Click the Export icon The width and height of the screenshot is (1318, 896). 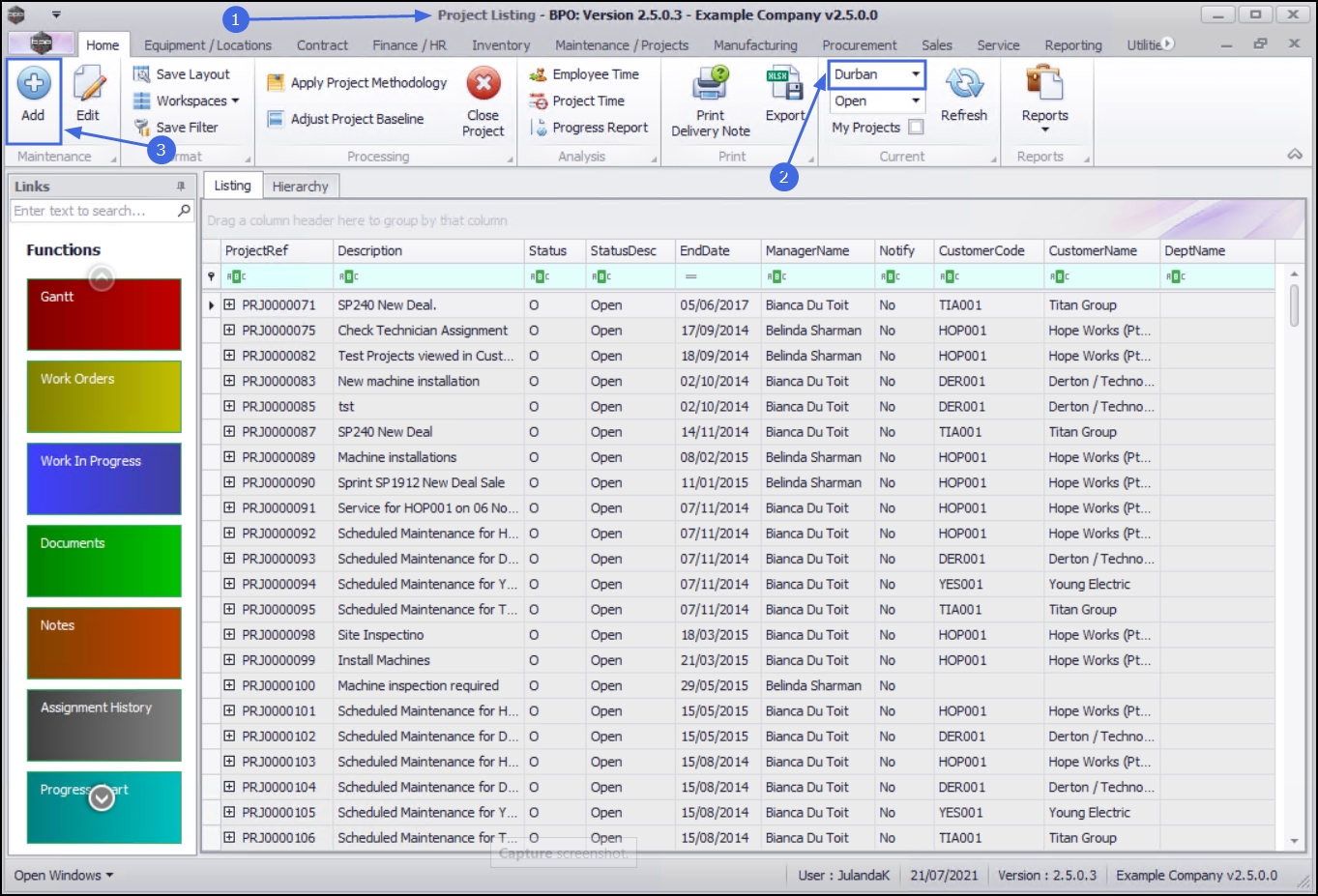click(x=784, y=84)
